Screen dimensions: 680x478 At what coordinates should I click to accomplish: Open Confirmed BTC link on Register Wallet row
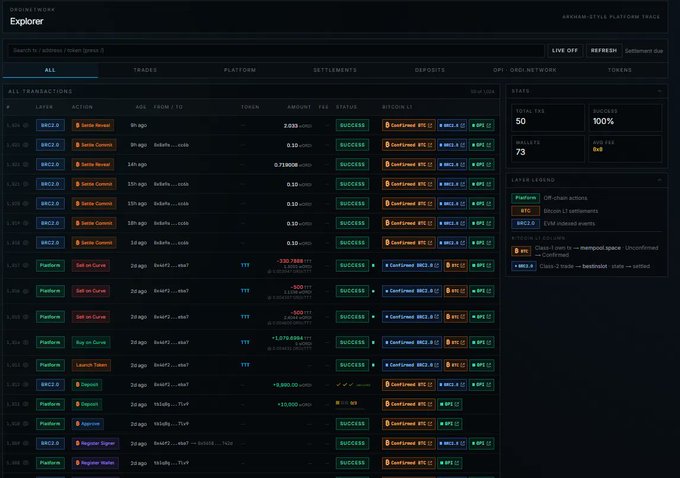point(409,463)
